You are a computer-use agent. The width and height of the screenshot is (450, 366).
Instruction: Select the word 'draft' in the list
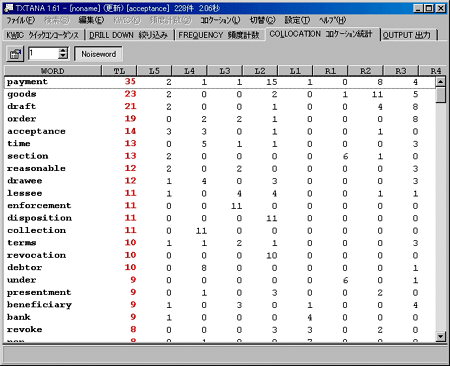click(x=21, y=107)
